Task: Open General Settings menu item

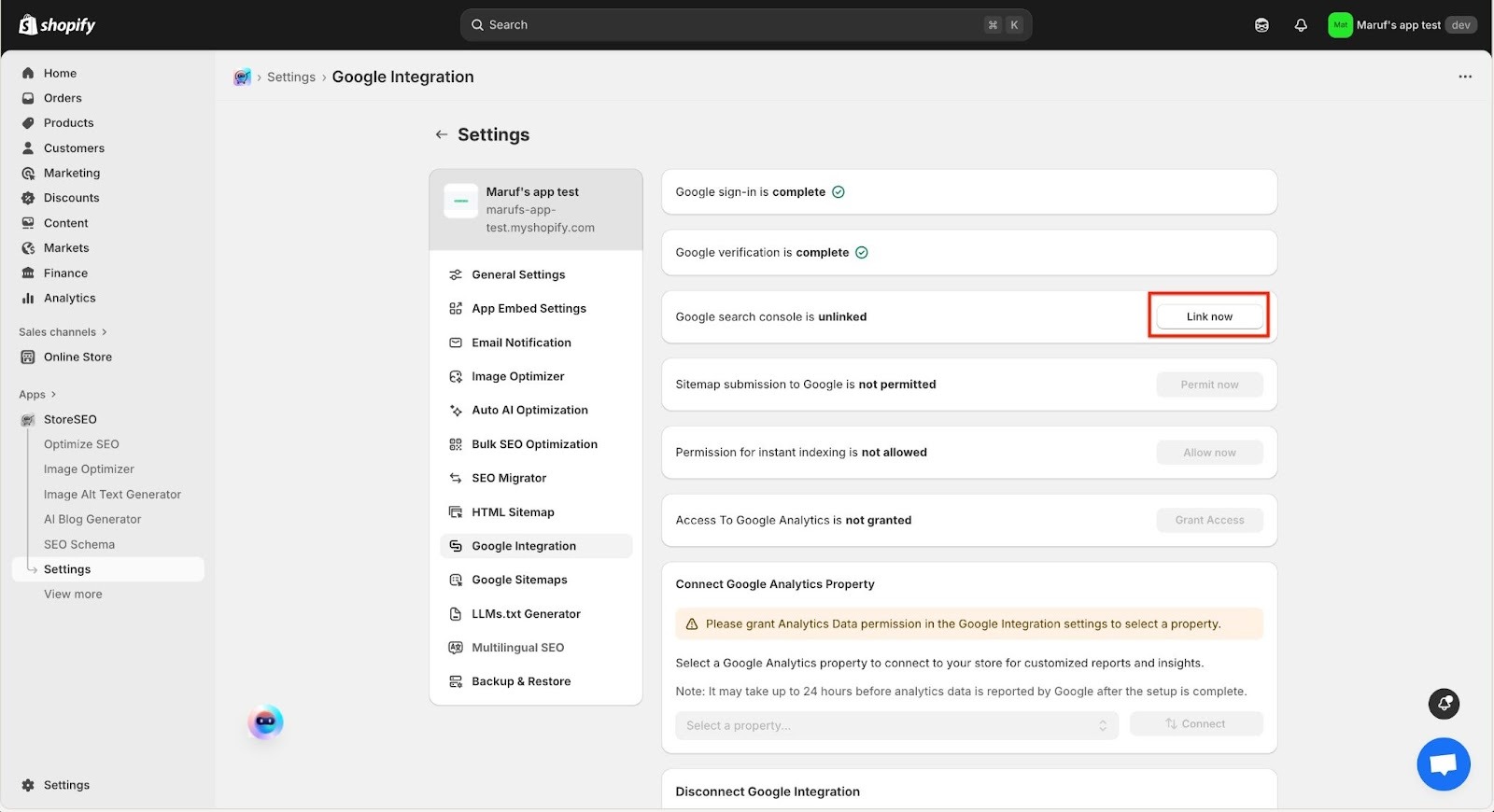Action: (x=536, y=274)
